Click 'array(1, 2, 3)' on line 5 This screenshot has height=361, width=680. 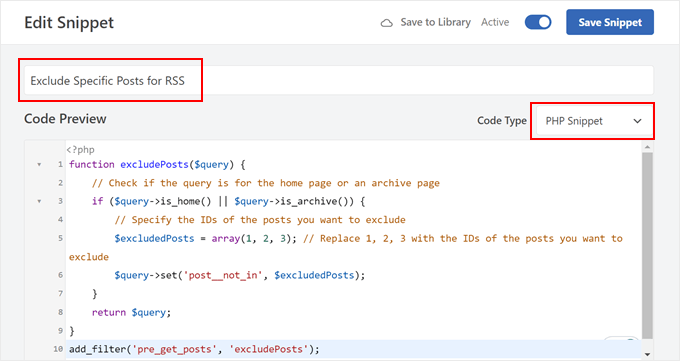coord(251,239)
